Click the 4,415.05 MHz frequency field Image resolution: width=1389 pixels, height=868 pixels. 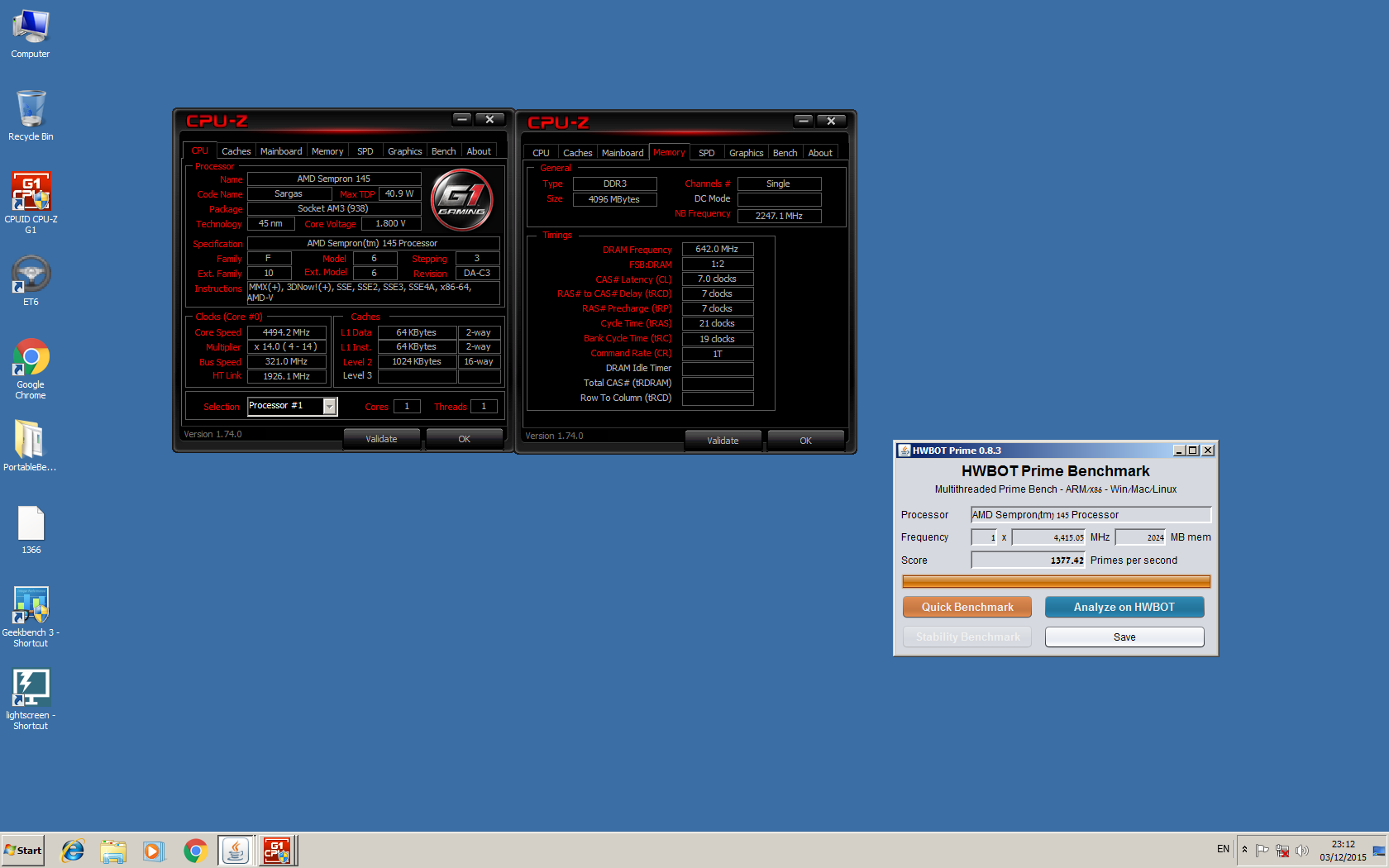point(1048,537)
